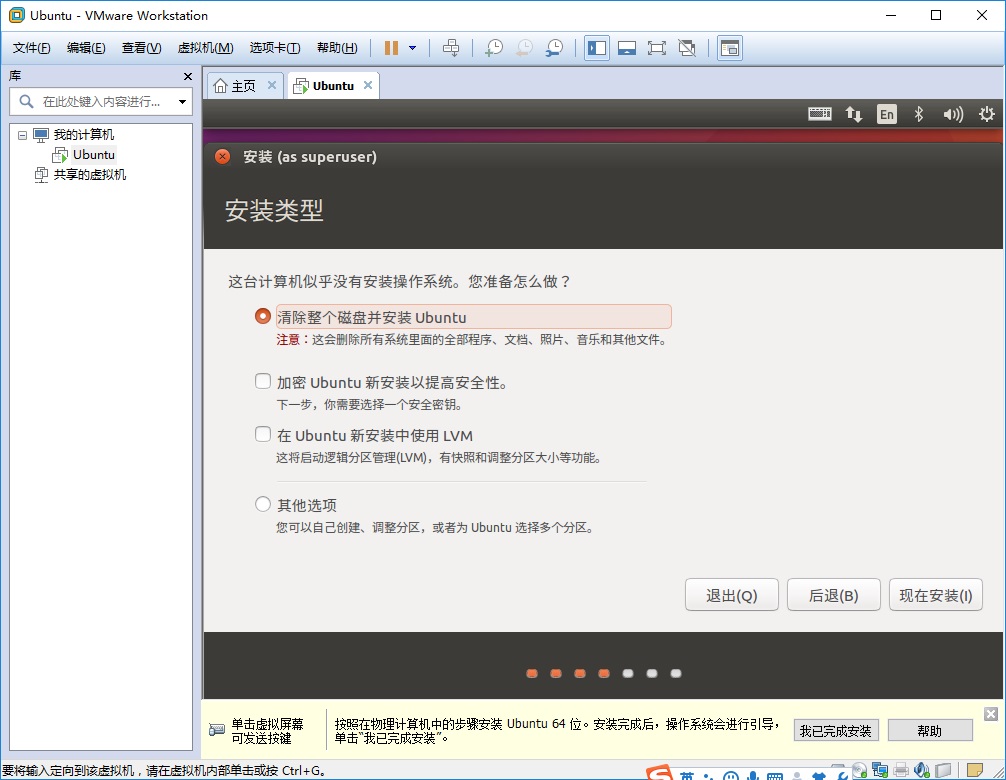The width and height of the screenshot is (1006, 780).
Task: Select 共享的虚拟机 in the library
Action: (x=89, y=174)
